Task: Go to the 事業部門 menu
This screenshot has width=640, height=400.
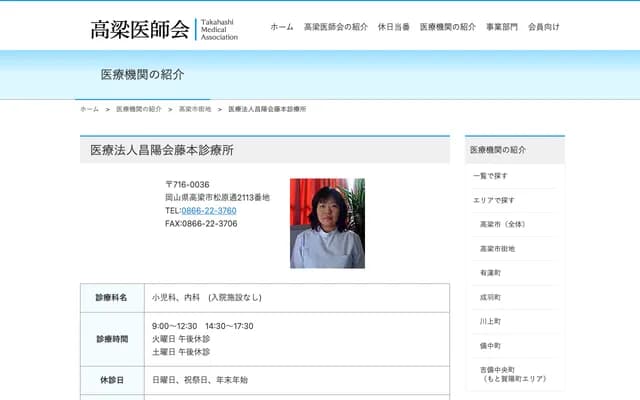Action: point(502,27)
